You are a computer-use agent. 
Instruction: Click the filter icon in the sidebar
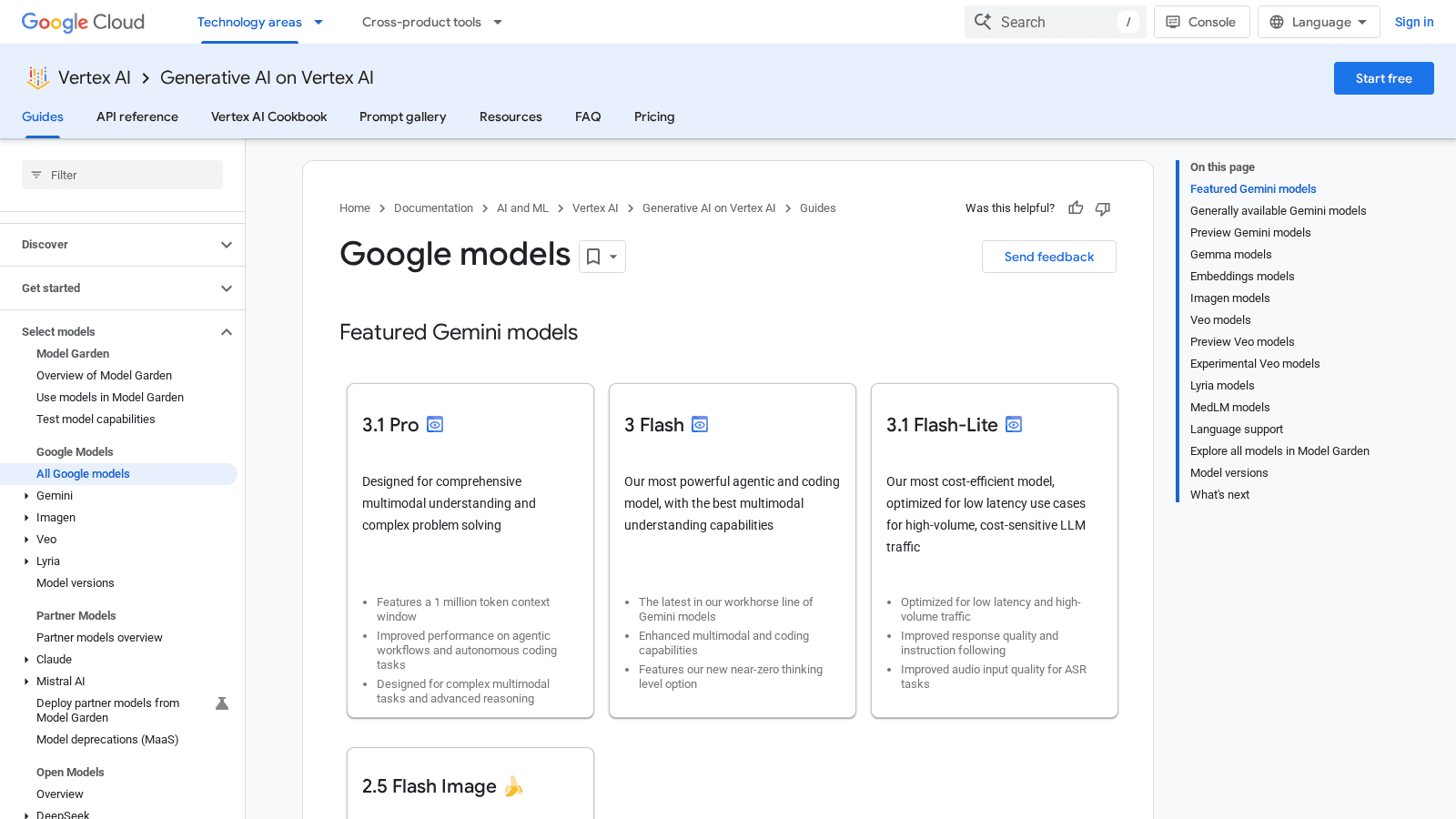click(36, 175)
